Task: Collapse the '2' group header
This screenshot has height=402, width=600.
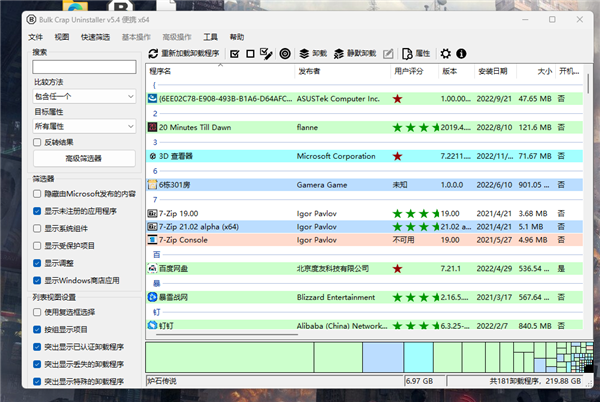Action: (x=155, y=113)
